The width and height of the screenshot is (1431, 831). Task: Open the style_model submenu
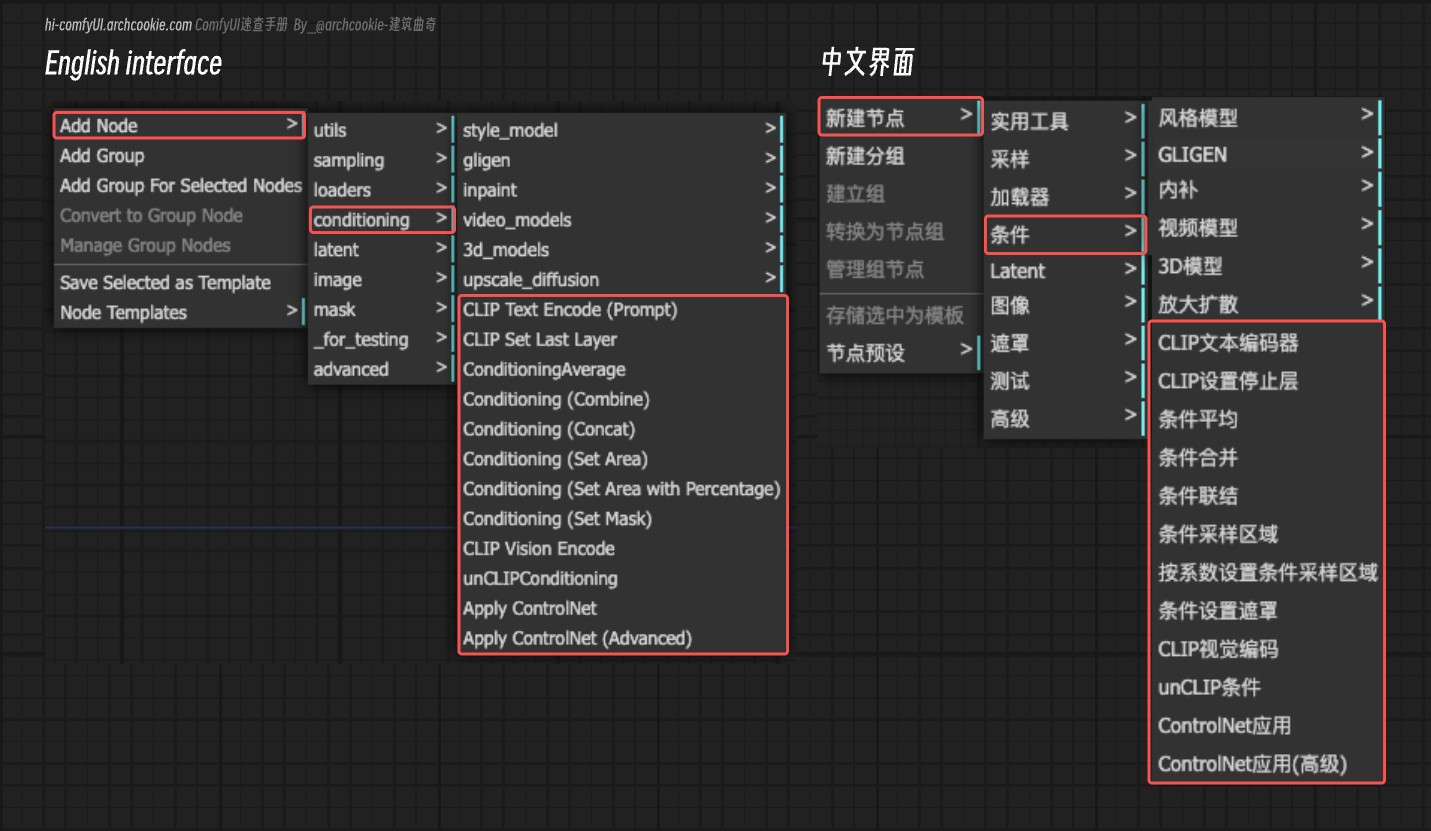(x=620, y=130)
